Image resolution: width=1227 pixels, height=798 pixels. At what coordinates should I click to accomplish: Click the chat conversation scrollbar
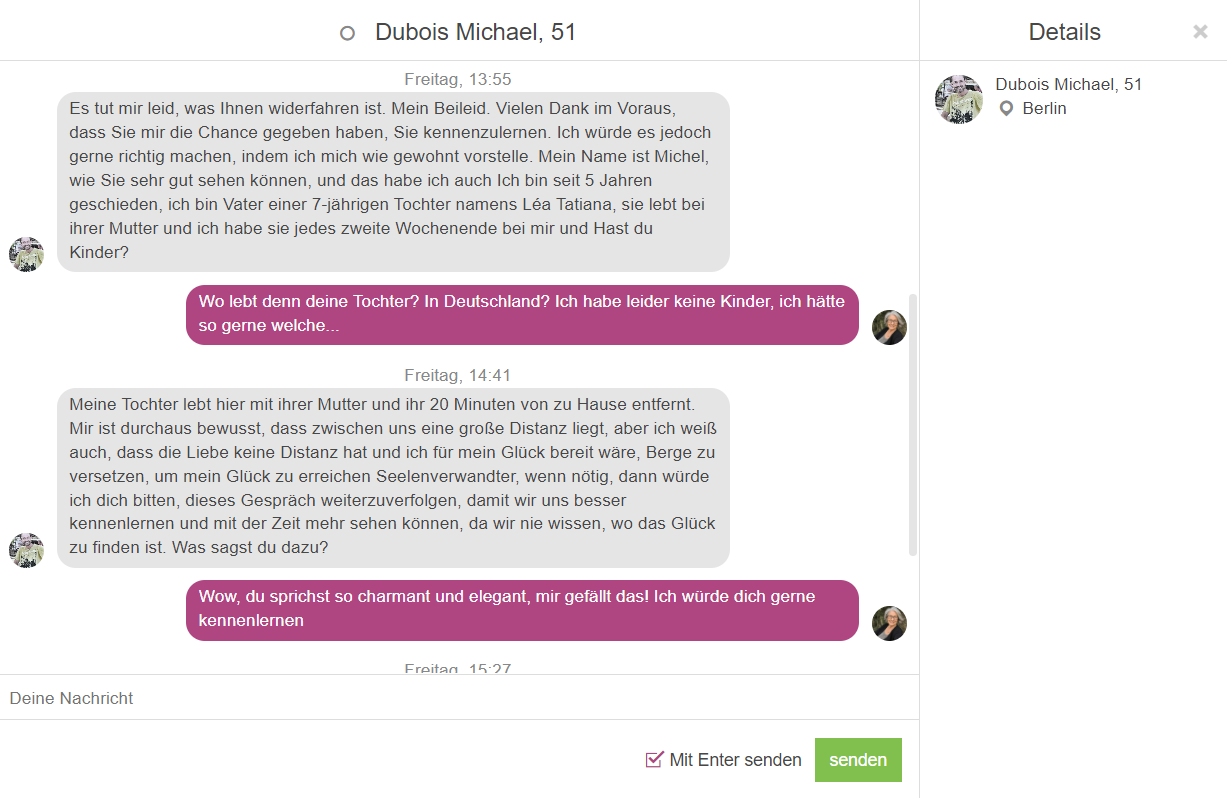912,425
